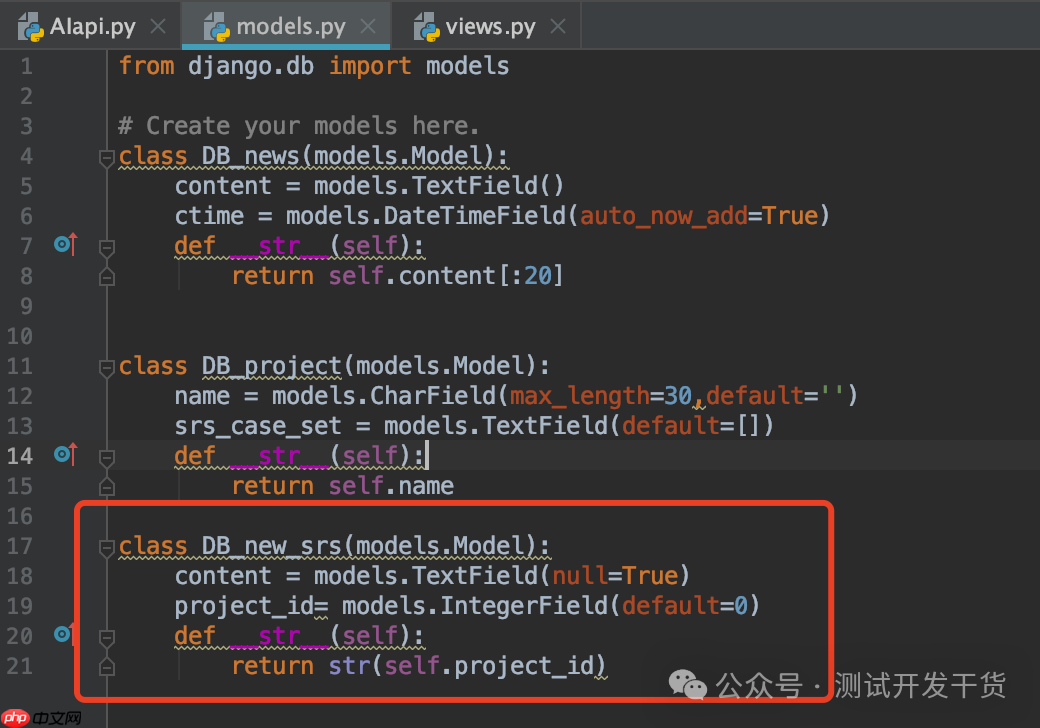Collapse the DB_news class fold marker

(106, 157)
